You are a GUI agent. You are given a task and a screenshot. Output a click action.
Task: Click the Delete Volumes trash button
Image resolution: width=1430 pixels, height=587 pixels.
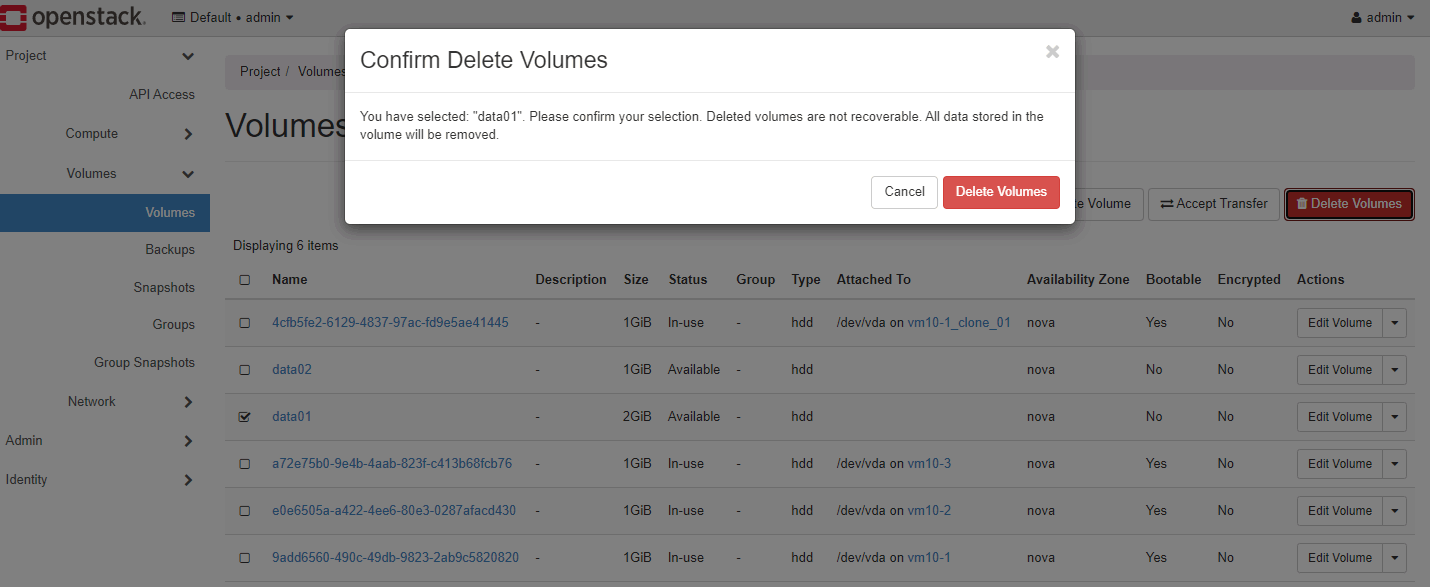(x=1349, y=204)
